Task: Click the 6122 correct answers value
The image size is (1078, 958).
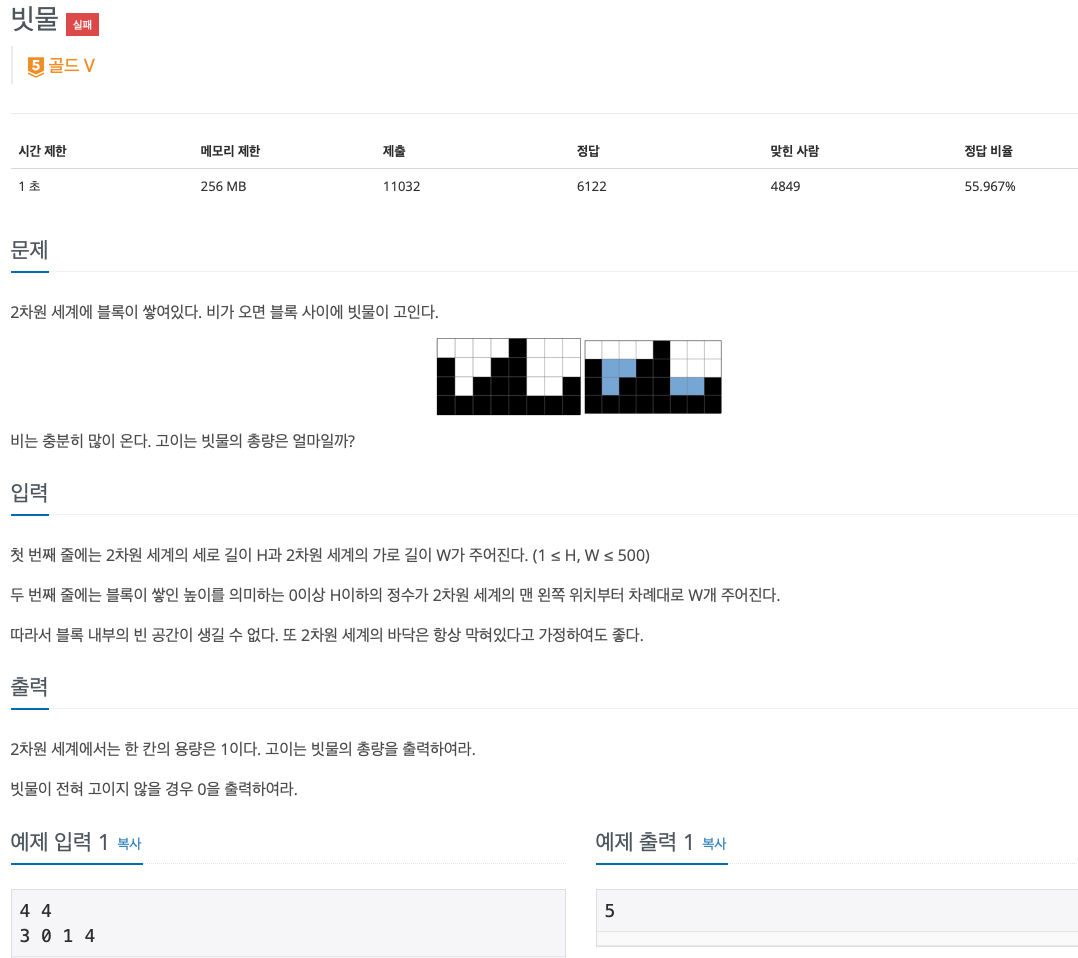Action: click(592, 186)
